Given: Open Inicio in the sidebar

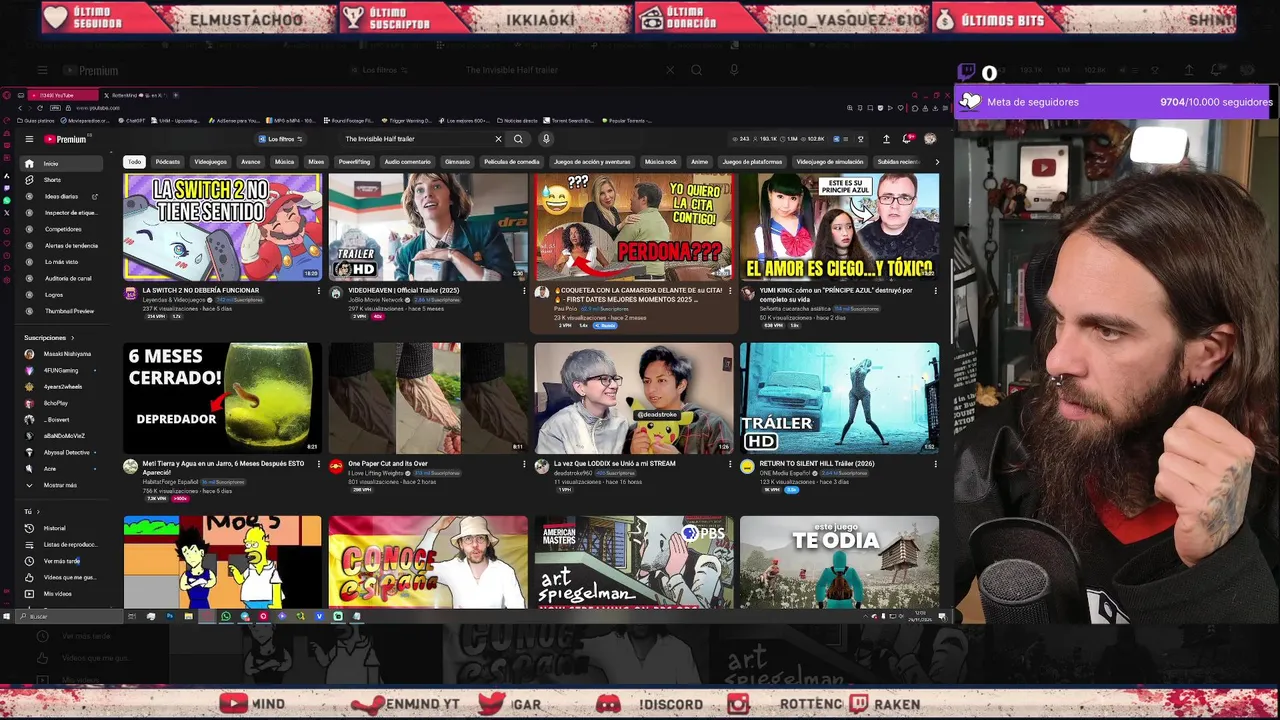Looking at the screenshot, I should point(62,163).
